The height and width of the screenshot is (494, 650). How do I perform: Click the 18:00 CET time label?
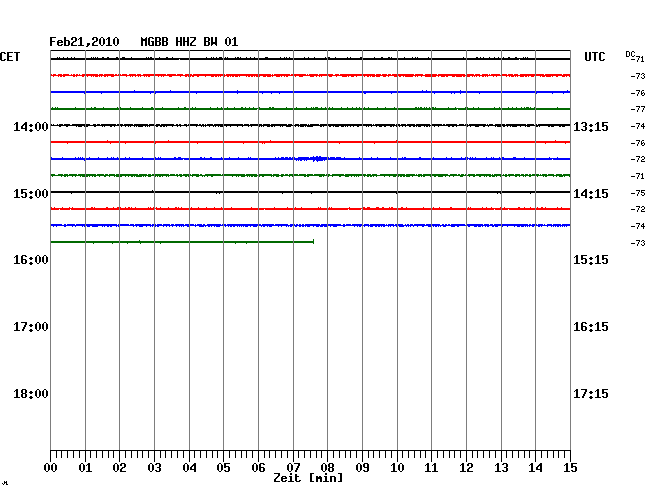point(31,394)
